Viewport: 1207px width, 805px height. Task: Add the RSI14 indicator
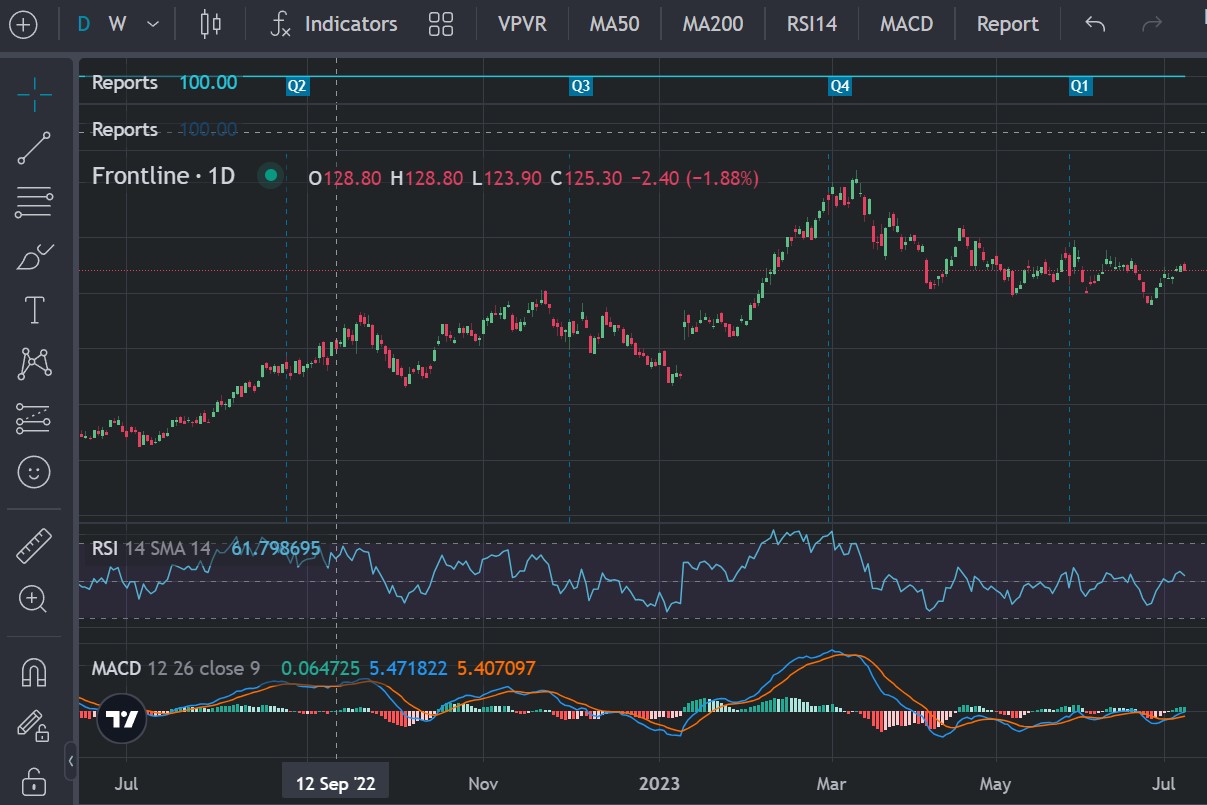point(811,24)
